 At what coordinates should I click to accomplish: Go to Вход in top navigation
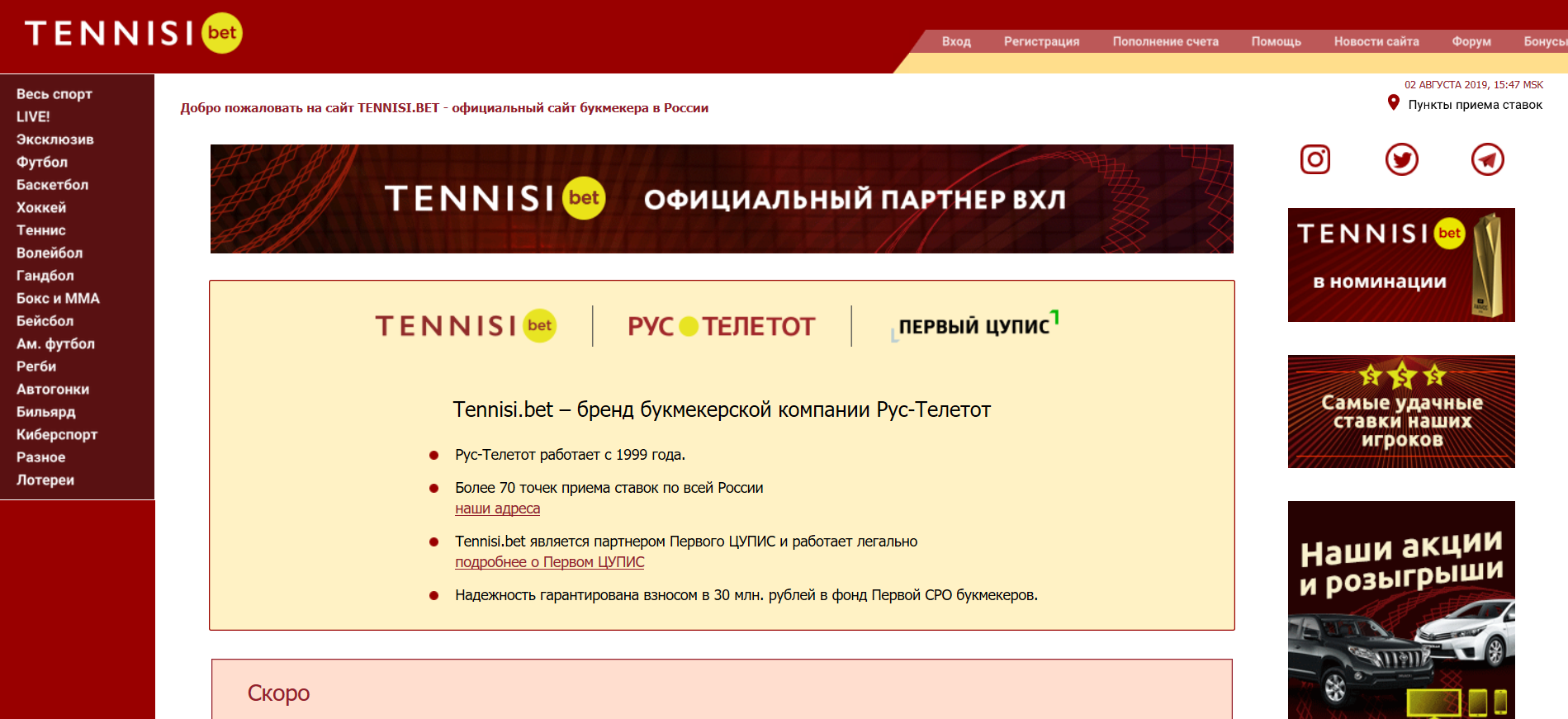[x=956, y=41]
